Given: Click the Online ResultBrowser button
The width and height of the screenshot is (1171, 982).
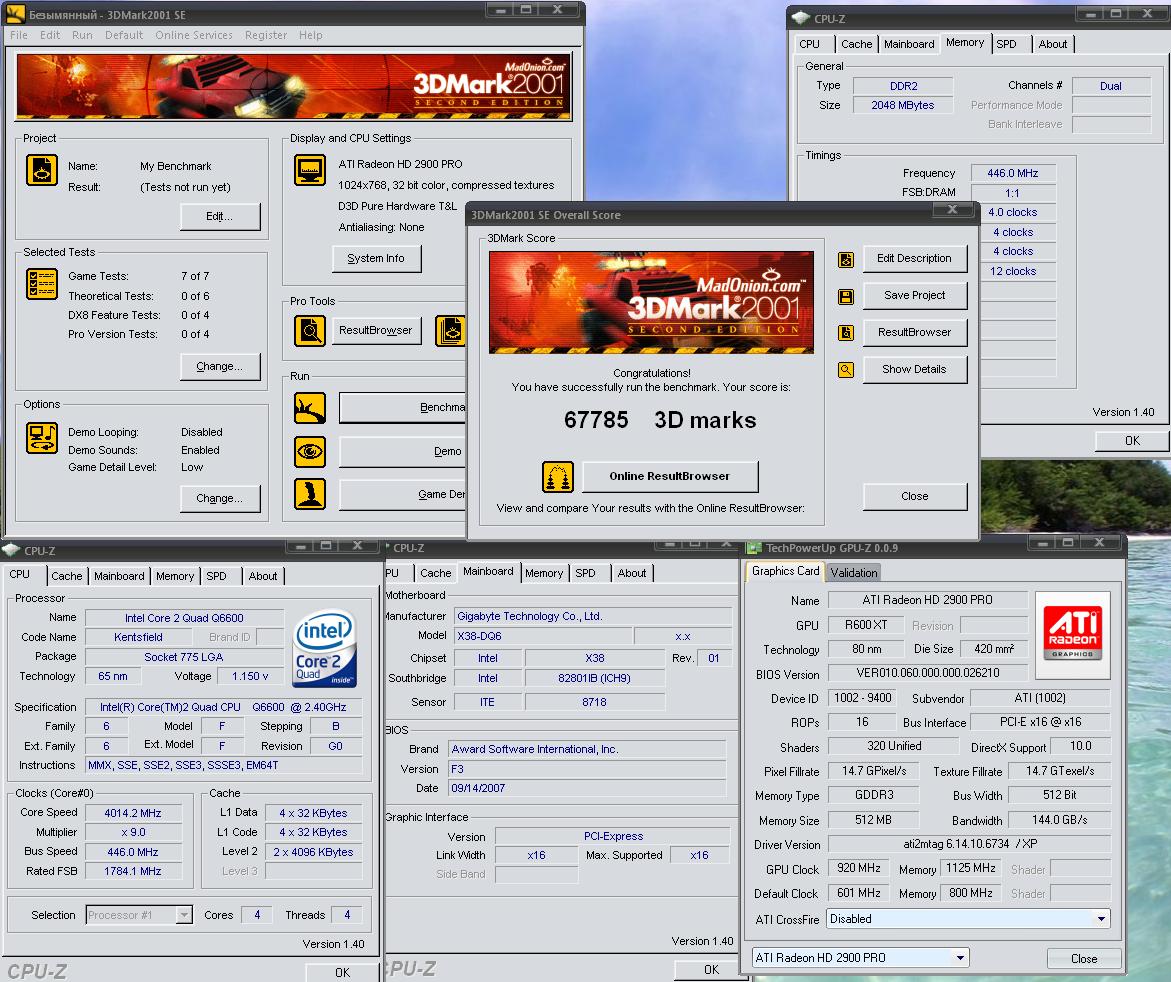Looking at the screenshot, I should pyautogui.click(x=670, y=476).
